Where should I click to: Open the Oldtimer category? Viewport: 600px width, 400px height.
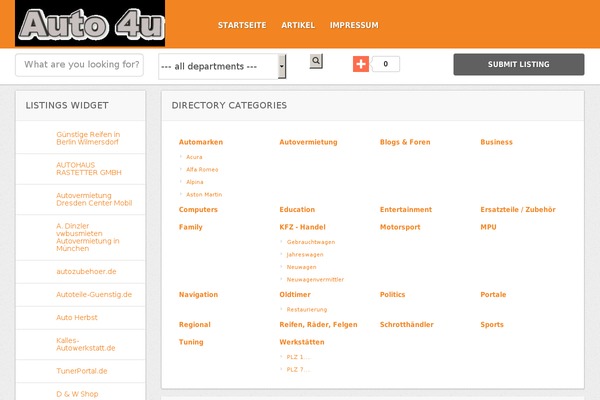tap(295, 294)
